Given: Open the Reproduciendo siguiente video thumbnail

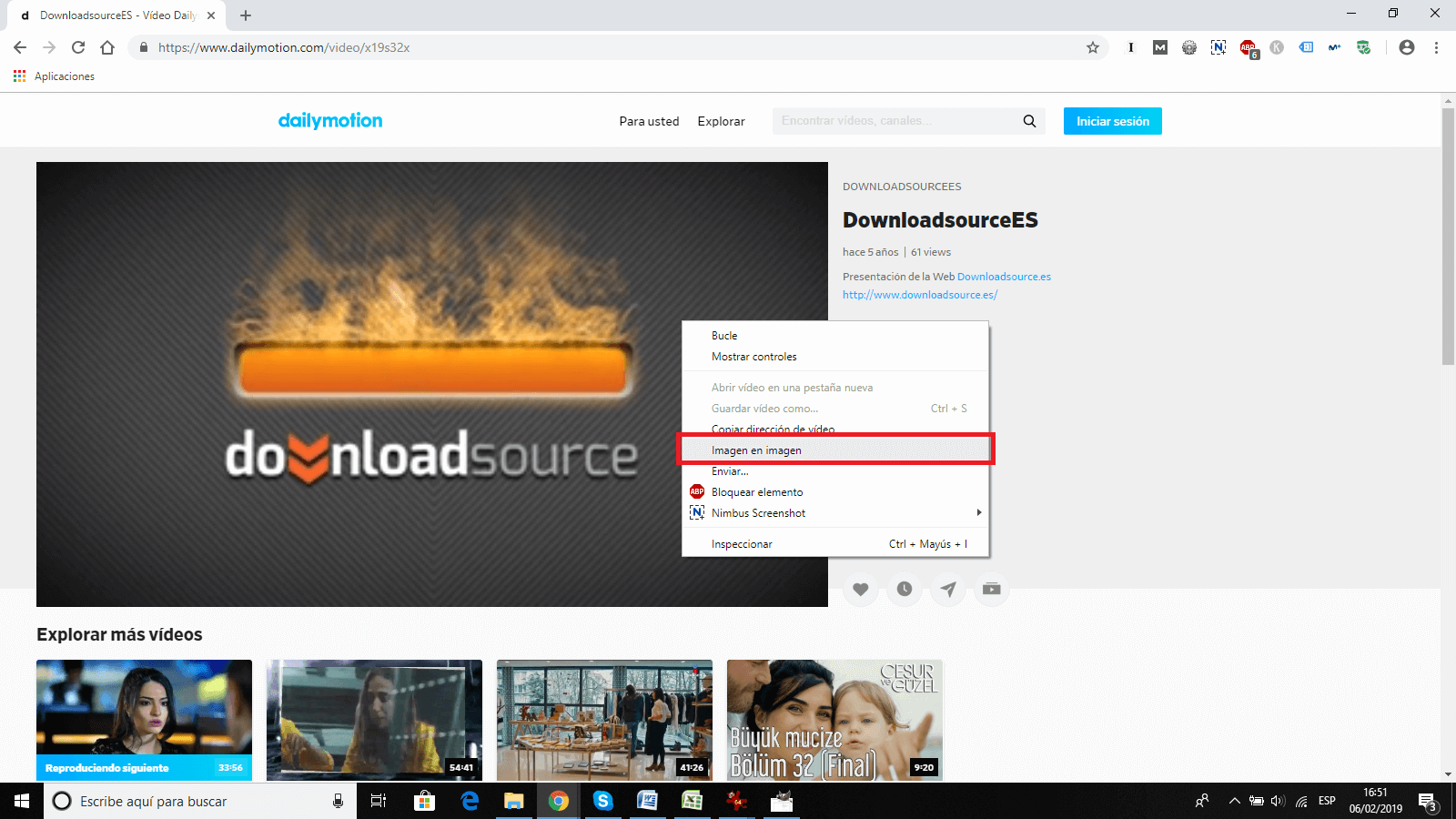Looking at the screenshot, I should coord(144,720).
